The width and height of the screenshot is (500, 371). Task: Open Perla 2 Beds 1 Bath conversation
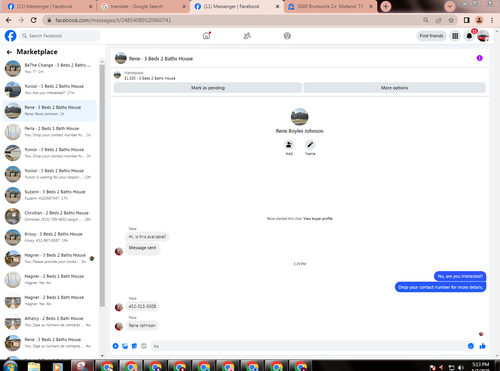click(x=49, y=132)
